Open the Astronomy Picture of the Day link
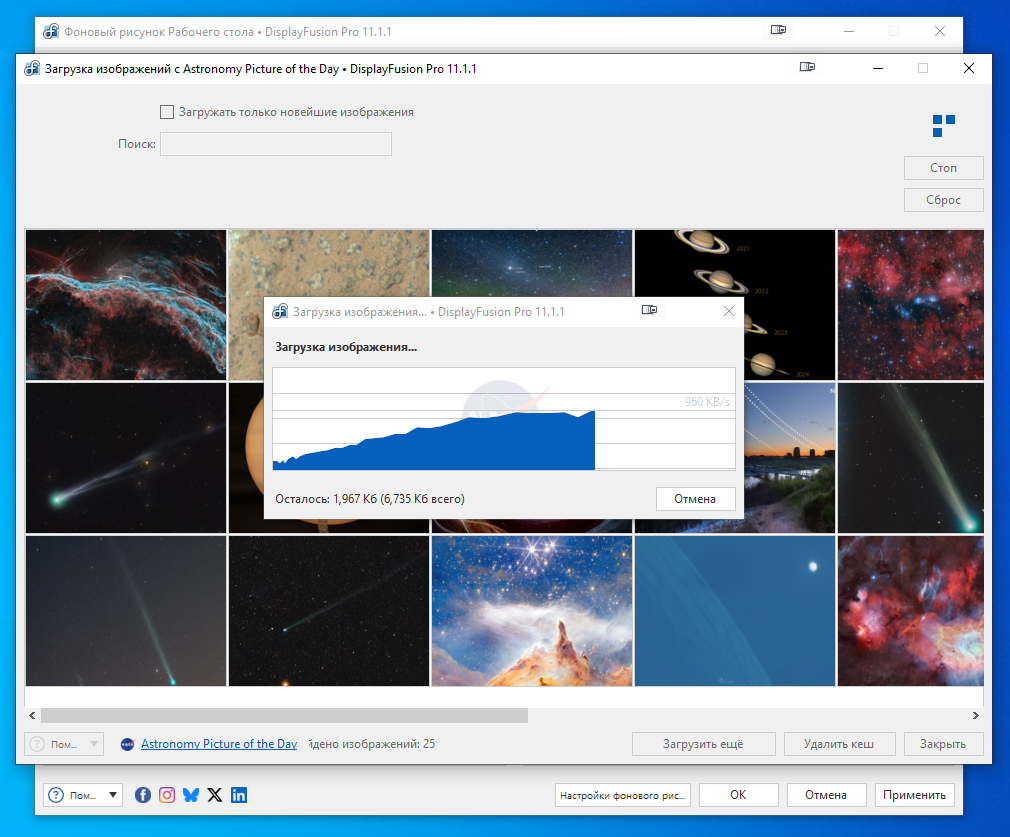1010x837 pixels. pyautogui.click(x=219, y=744)
